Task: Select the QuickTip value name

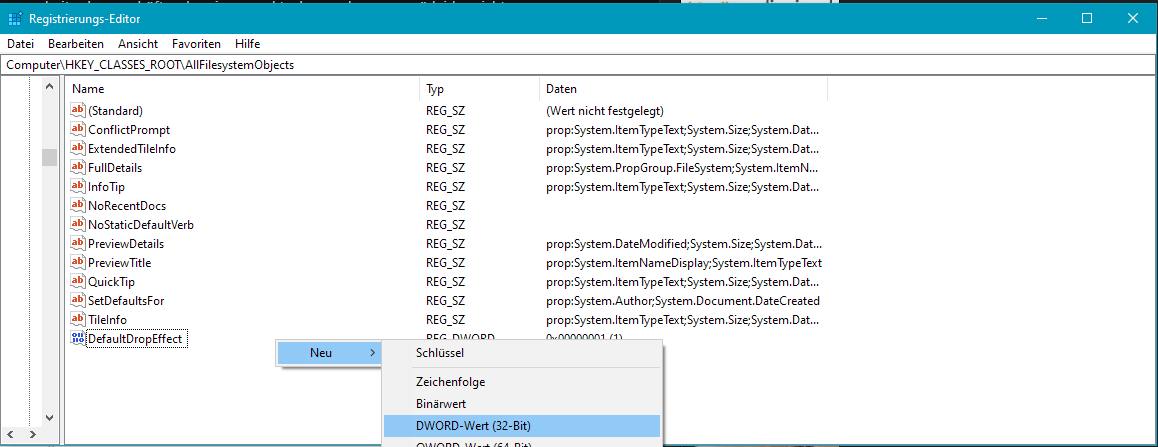Action: (112, 282)
